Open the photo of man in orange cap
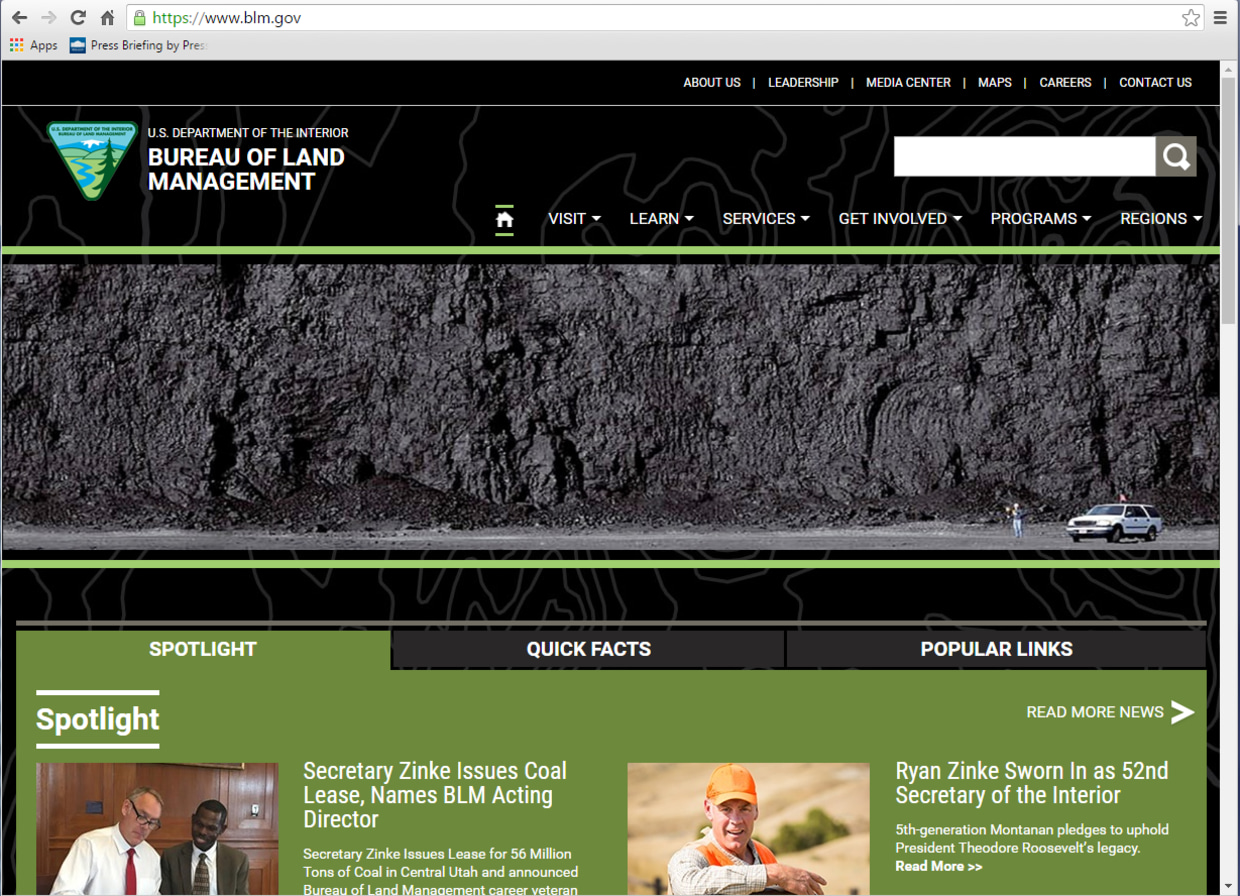1240x896 pixels. point(748,829)
